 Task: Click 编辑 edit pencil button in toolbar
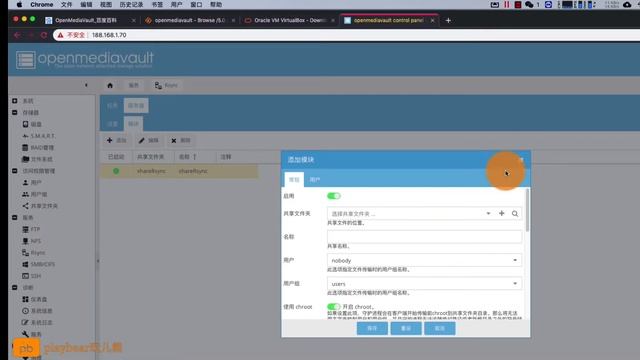[149, 140]
